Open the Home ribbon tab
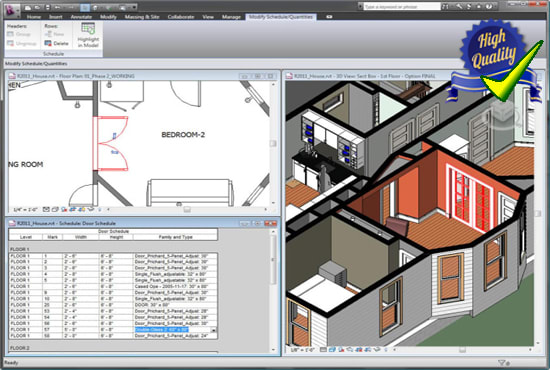 [x=34, y=17]
